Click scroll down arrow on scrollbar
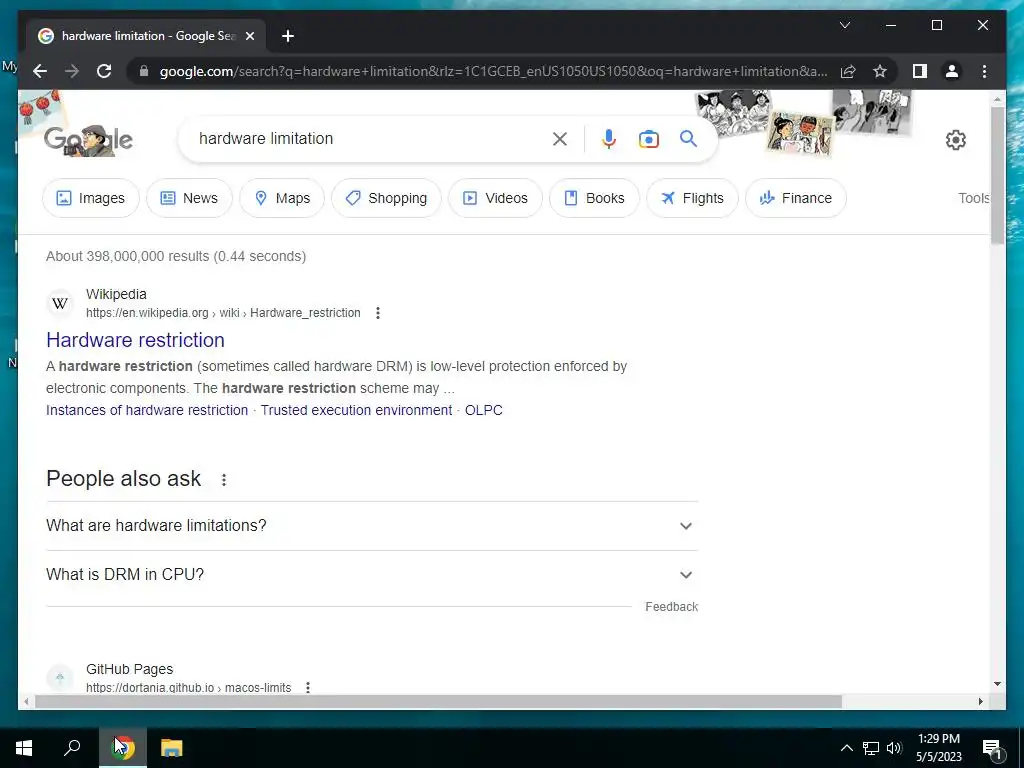The image size is (1024, 768). coord(997,684)
